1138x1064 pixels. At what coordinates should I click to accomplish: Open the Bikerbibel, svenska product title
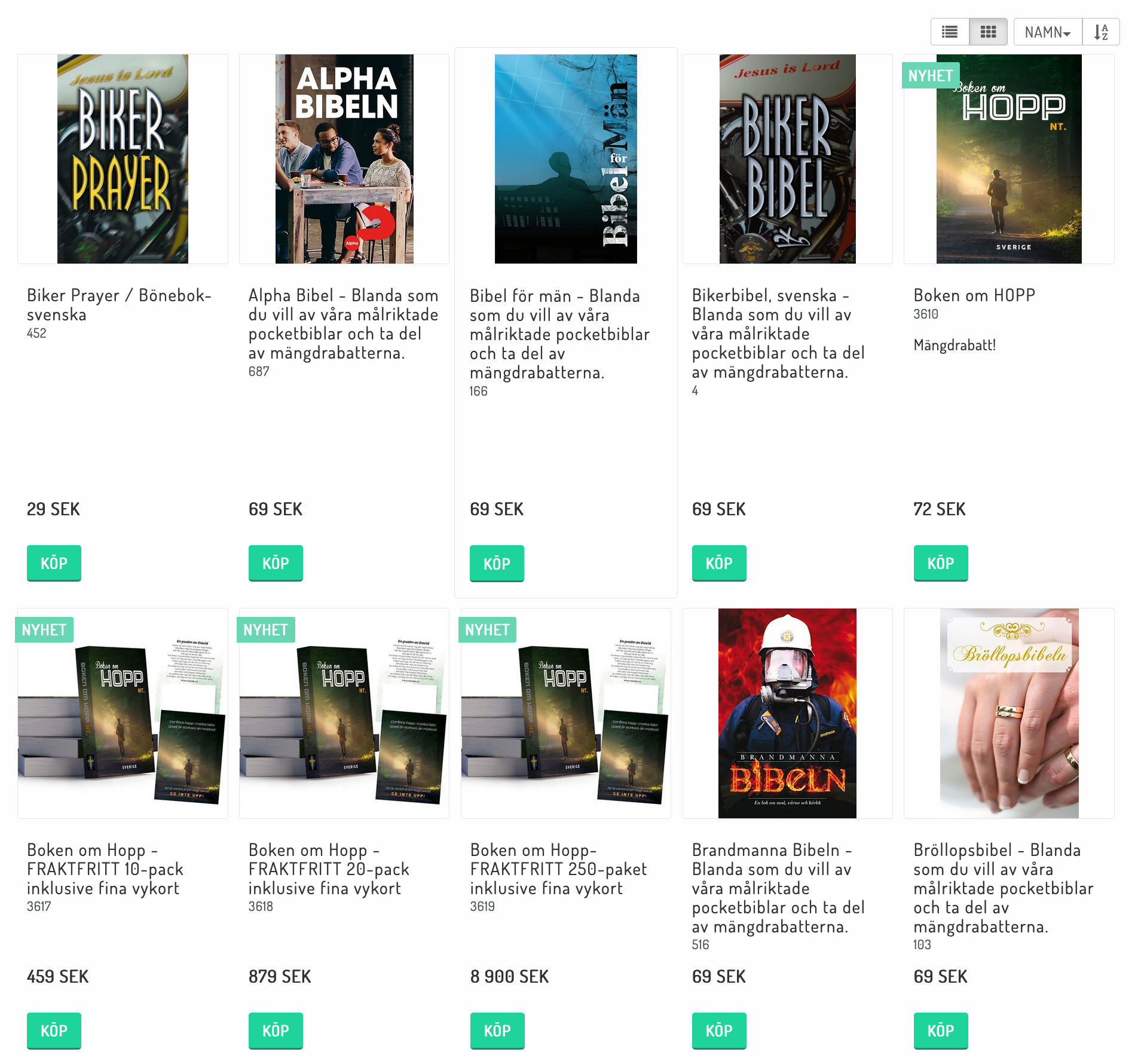(x=779, y=334)
